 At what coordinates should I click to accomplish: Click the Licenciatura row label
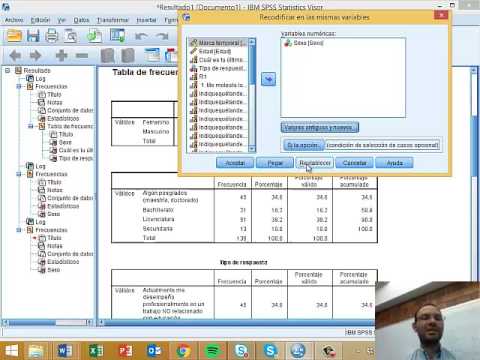point(158,219)
